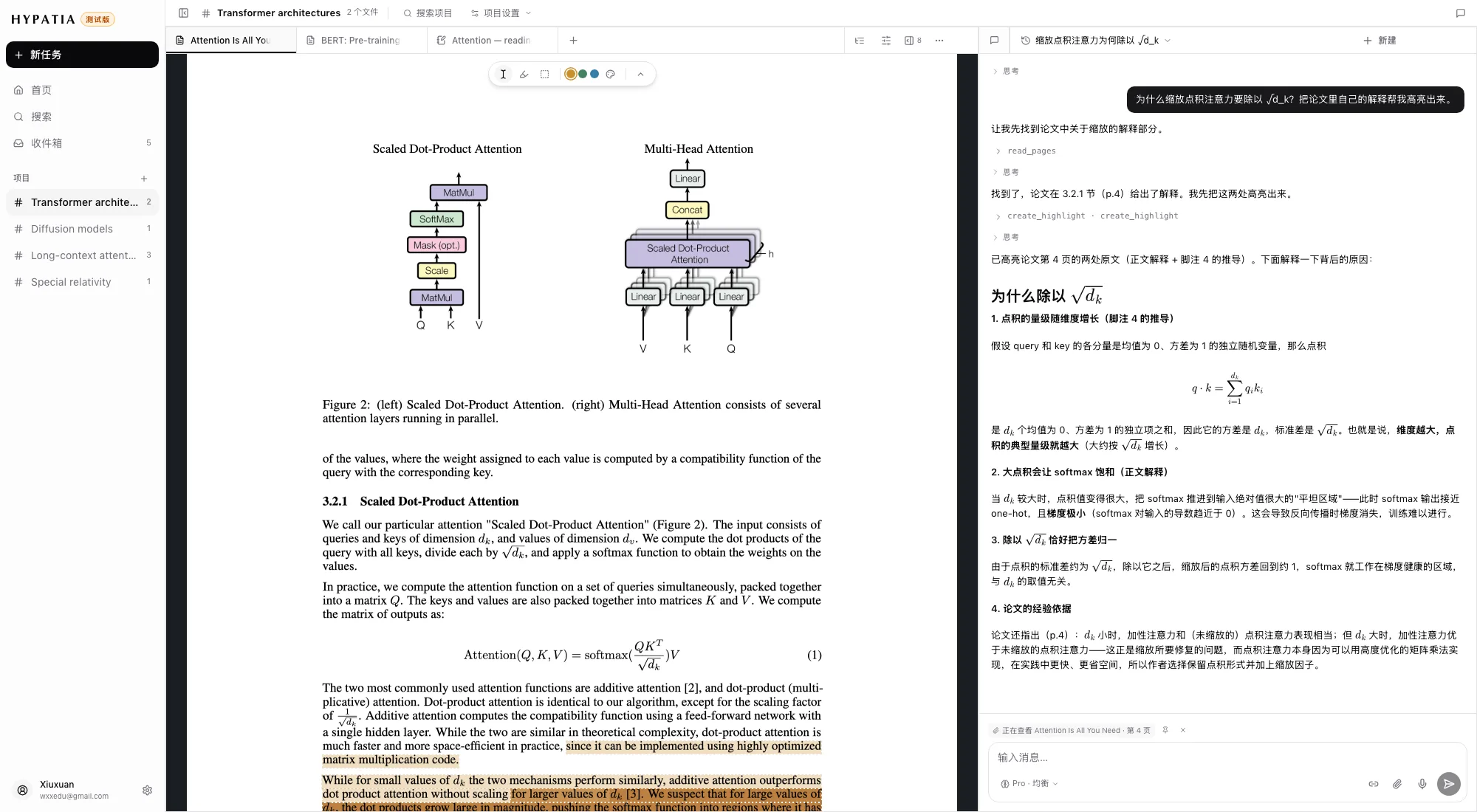Screen dimensions: 1477x812
Task: Open the chat title history dropdown
Action: [x=1095, y=41]
